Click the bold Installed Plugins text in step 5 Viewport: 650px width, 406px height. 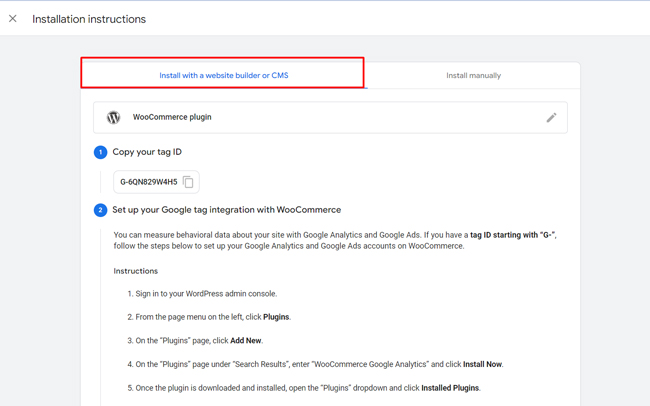450,388
